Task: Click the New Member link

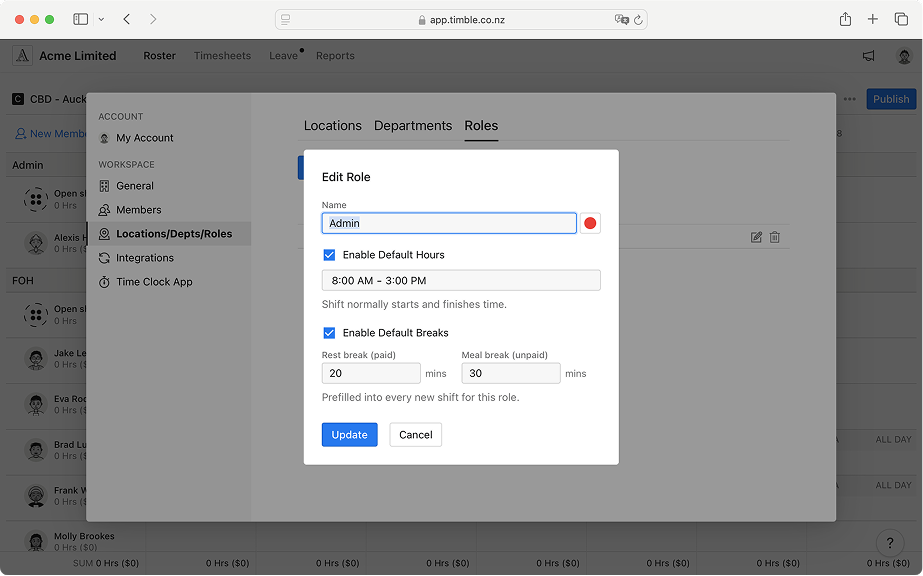Action: coord(51,134)
